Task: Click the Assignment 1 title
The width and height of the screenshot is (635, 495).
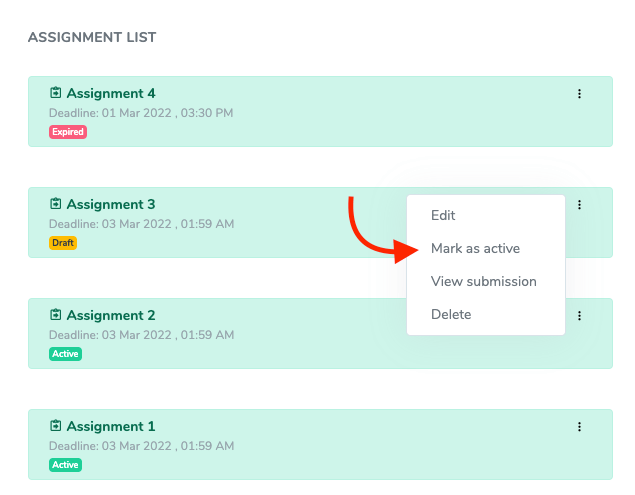Action: click(111, 427)
